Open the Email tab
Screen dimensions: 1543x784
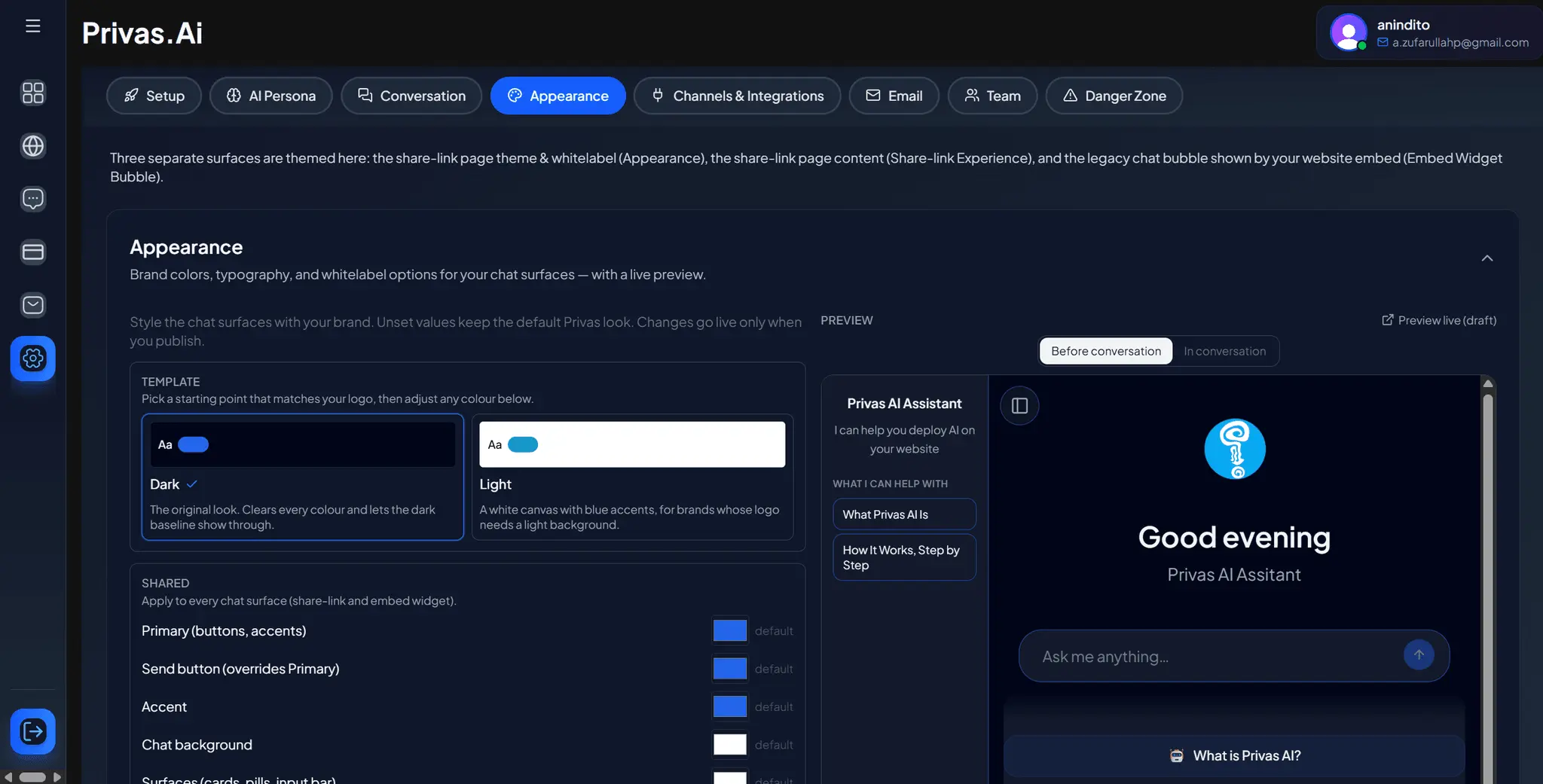click(894, 96)
